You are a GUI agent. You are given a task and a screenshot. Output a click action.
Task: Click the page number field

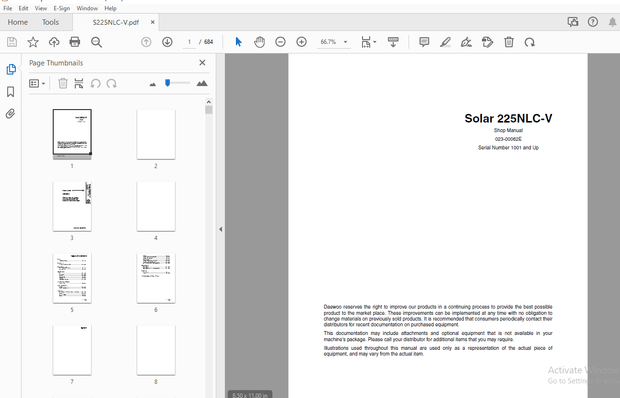point(189,42)
